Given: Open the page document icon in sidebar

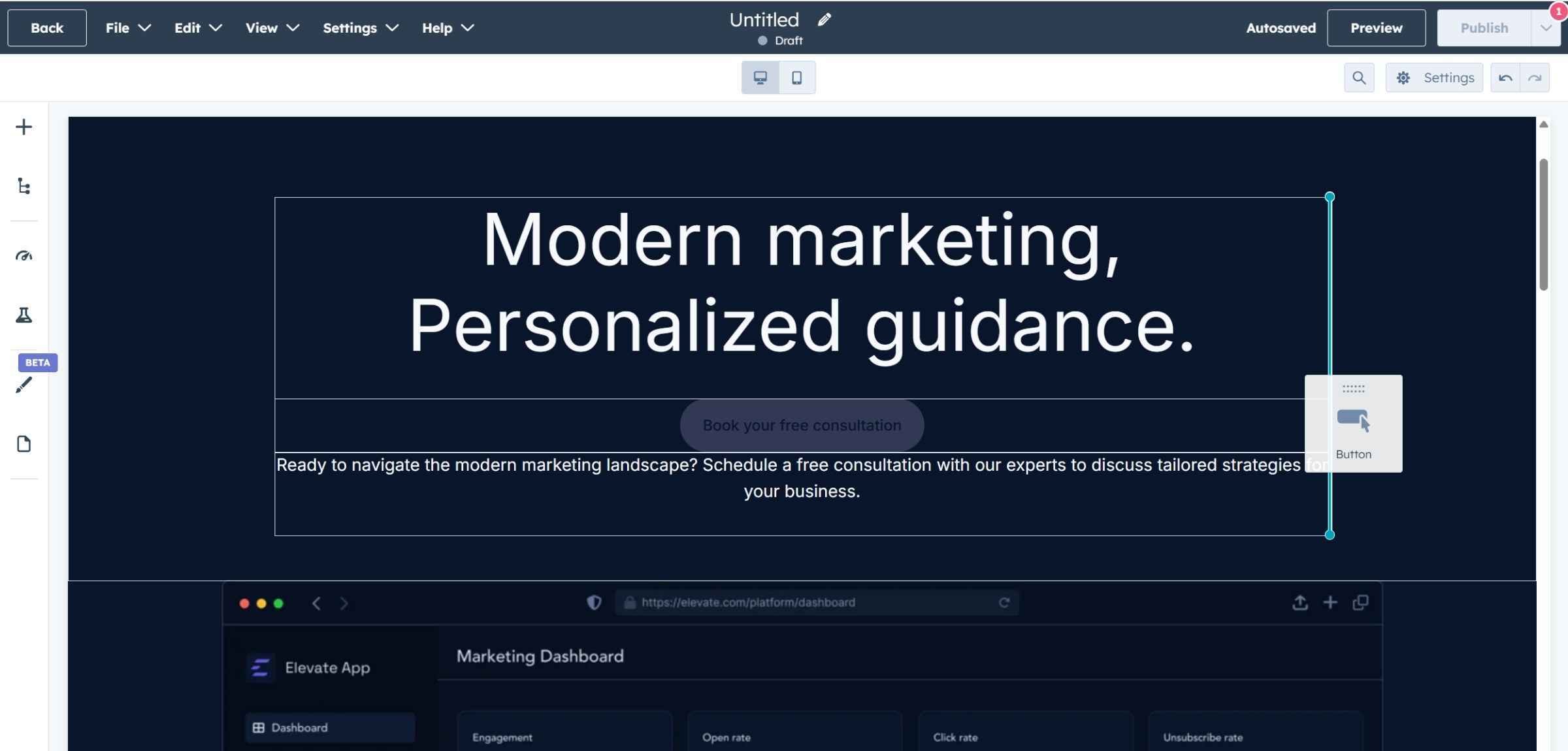Looking at the screenshot, I should tap(24, 444).
